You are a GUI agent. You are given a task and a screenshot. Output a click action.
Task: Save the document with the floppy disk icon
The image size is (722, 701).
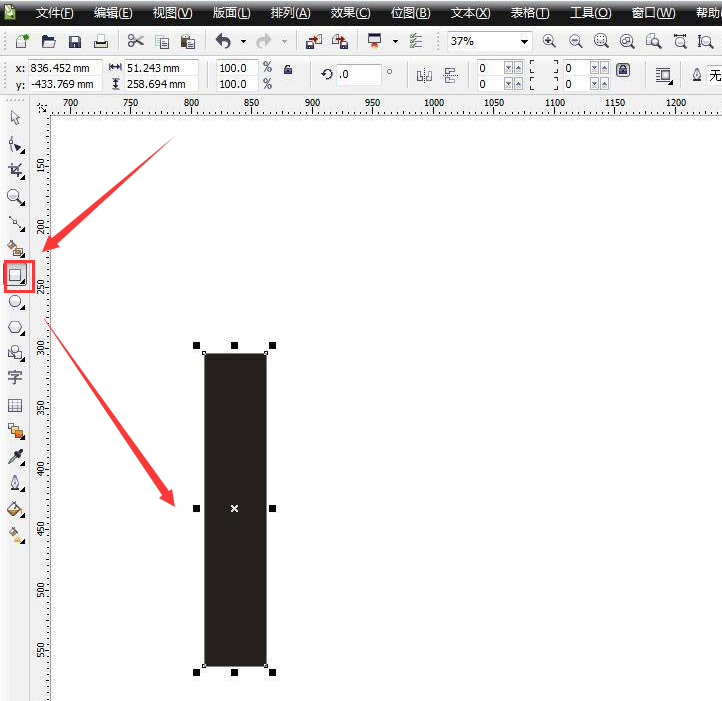coord(75,42)
